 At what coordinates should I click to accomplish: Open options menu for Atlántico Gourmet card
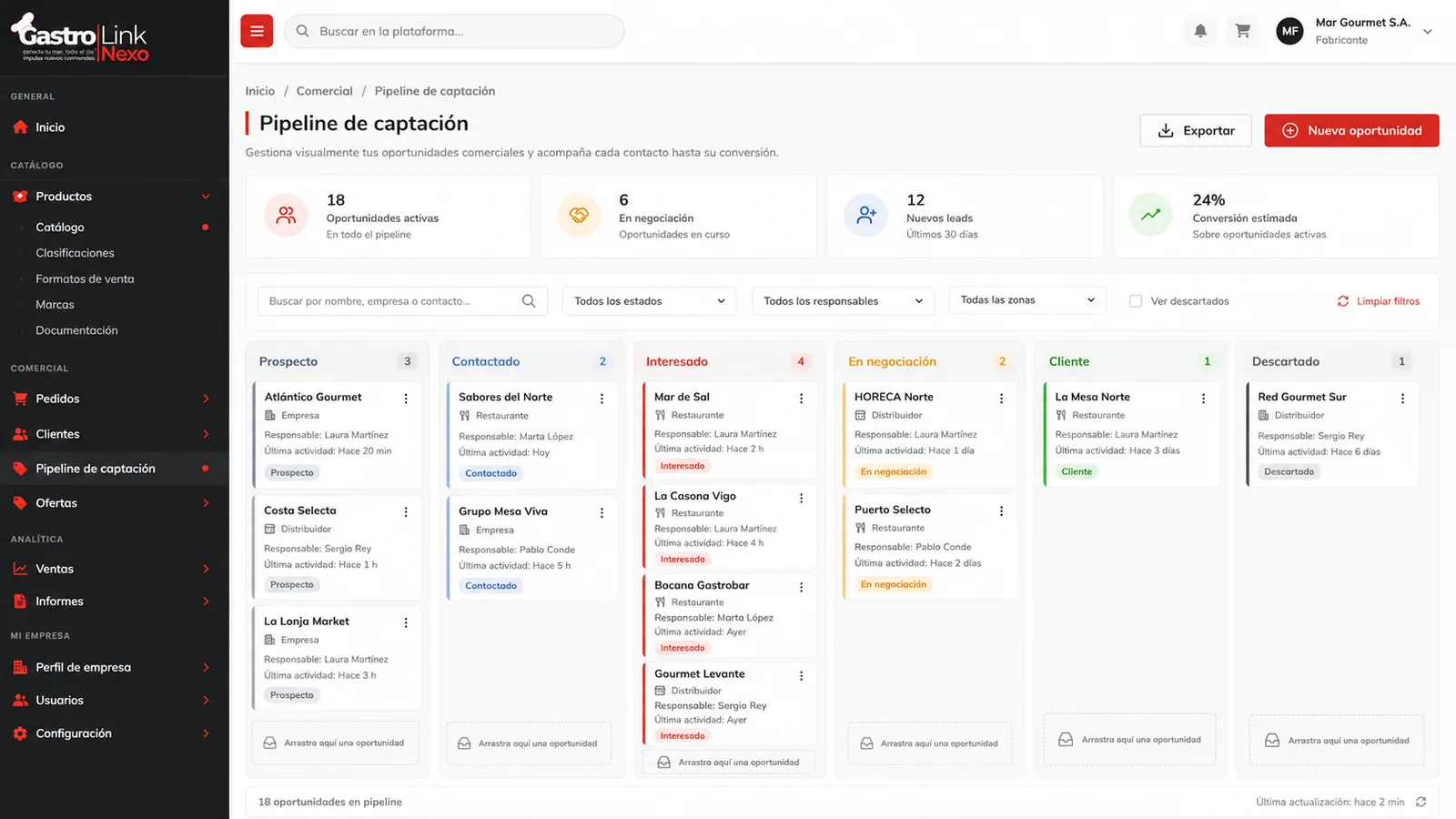[x=406, y=399]
